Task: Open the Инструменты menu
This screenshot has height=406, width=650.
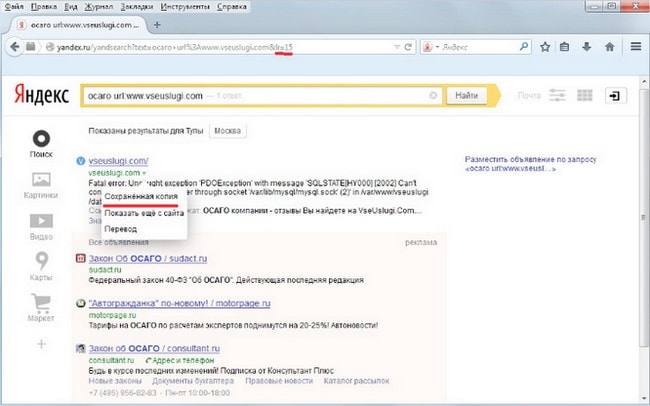Action: [x=185, y=7]
